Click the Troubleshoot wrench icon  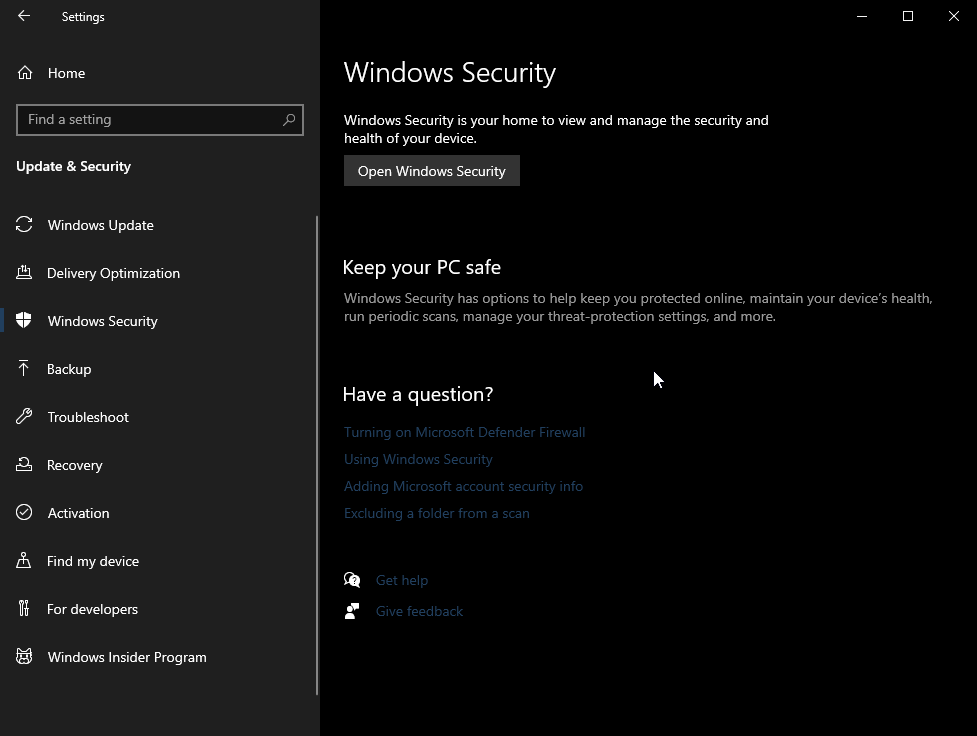tap(24, 417)
